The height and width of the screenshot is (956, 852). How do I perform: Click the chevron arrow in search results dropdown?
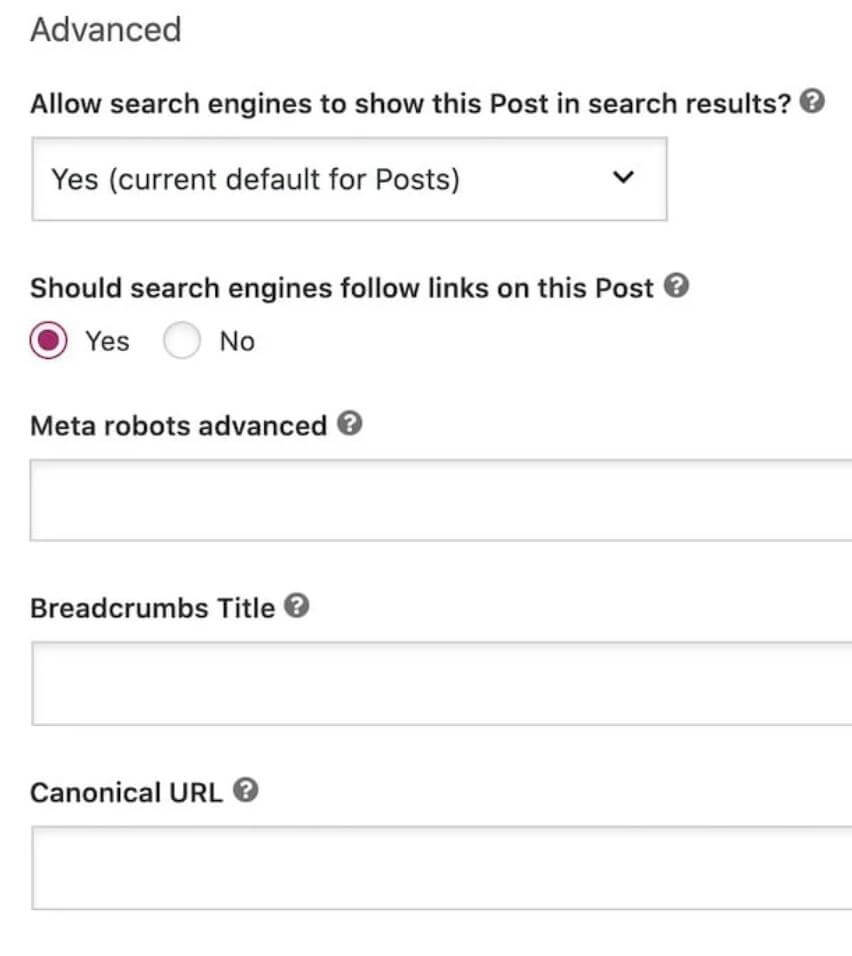(623, 178)
